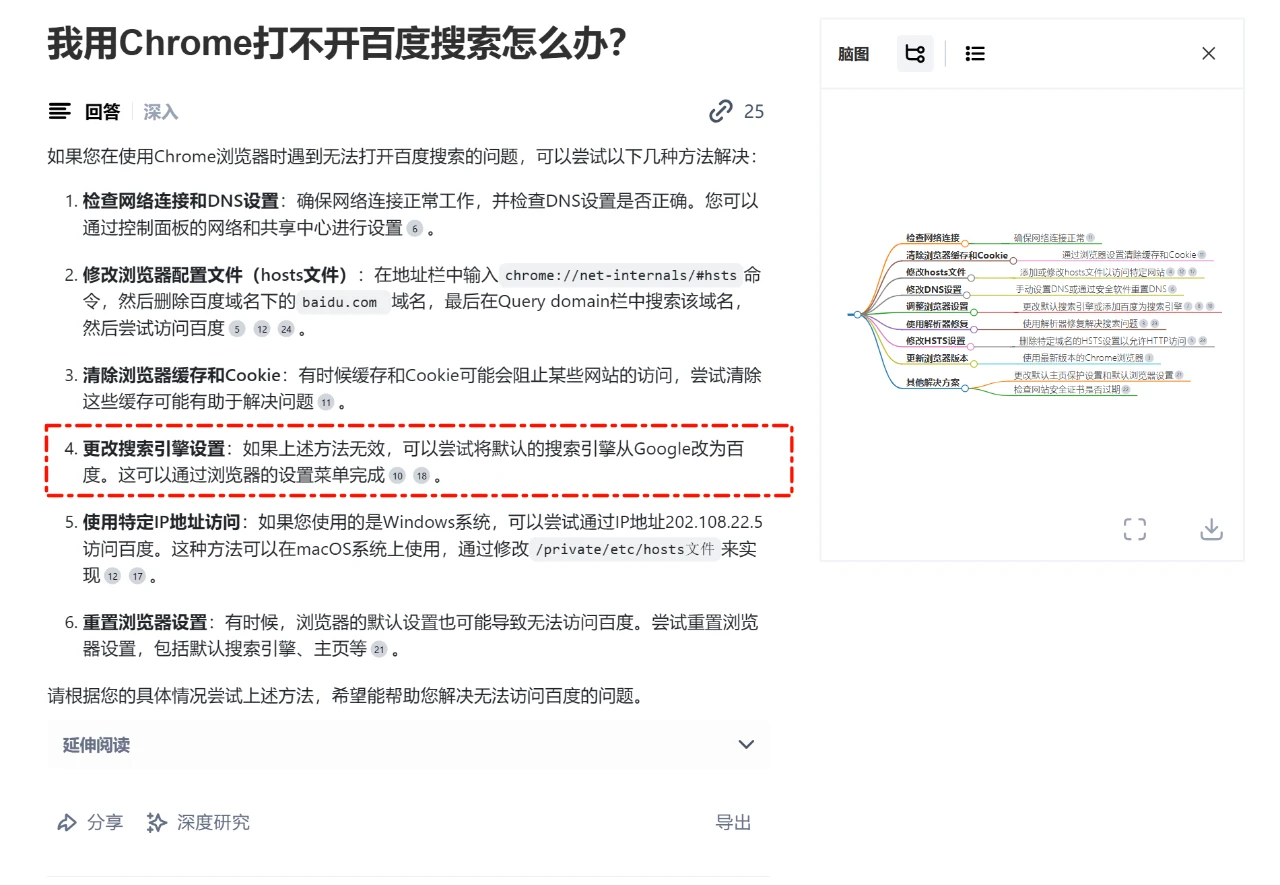
Task: Collapse the 更新浏览器版本 mind map branch
Action: click(x=974, y=364)
